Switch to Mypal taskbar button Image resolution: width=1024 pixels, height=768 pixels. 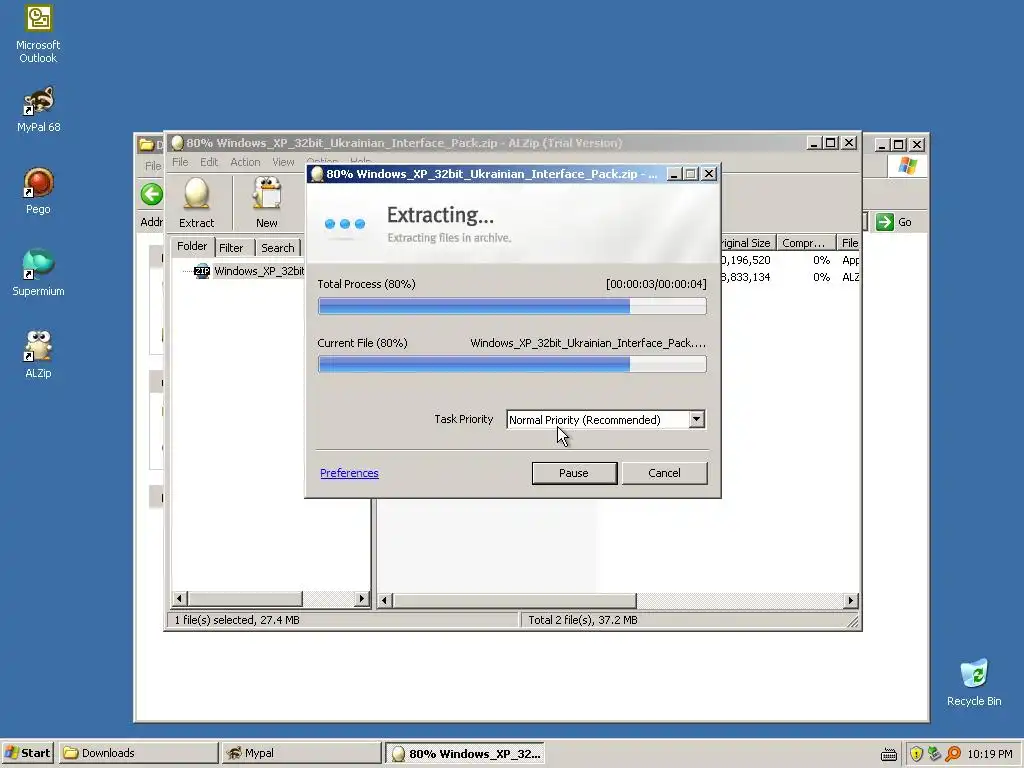(301, 753)
